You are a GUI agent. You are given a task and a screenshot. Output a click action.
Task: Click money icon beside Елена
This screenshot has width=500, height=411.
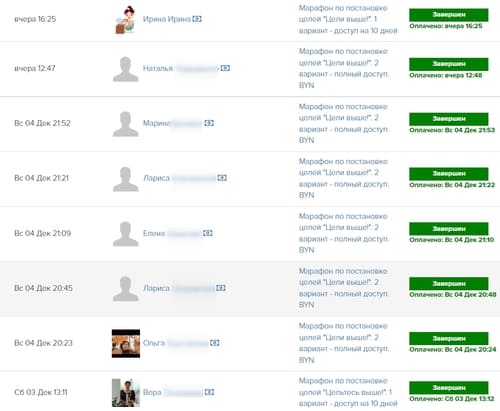point(208,233)
